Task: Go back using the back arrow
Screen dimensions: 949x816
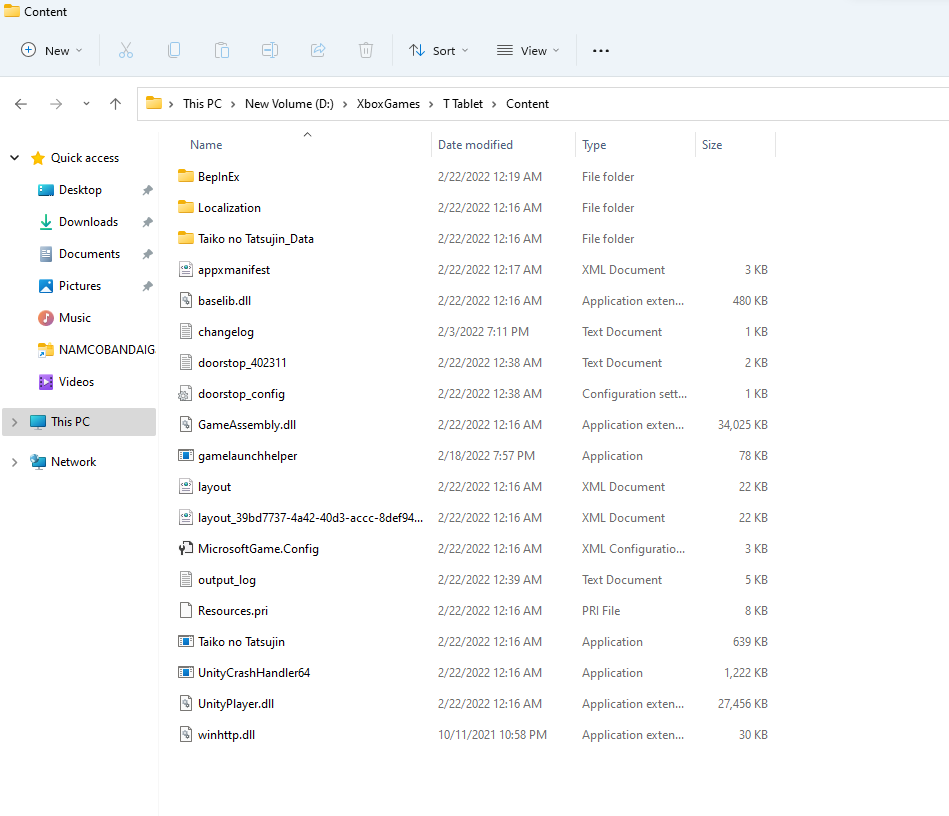Action: (x=20, y=103)
